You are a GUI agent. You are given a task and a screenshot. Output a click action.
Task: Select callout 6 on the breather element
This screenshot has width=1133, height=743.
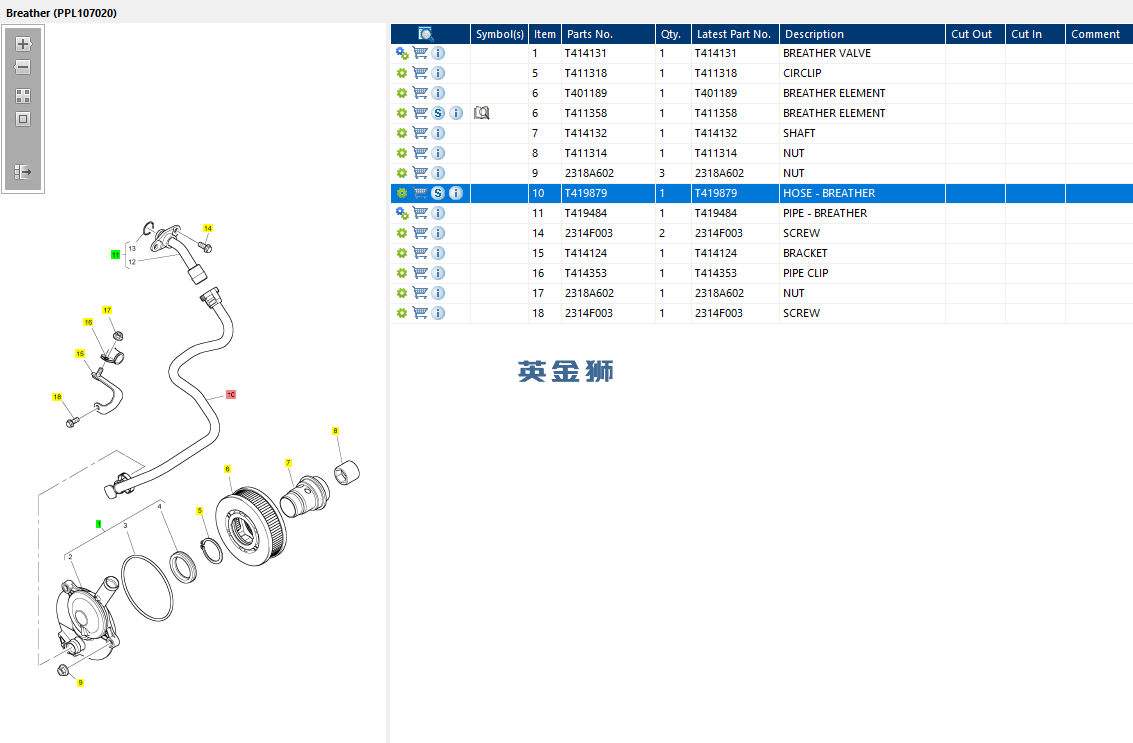pos(228,469)
